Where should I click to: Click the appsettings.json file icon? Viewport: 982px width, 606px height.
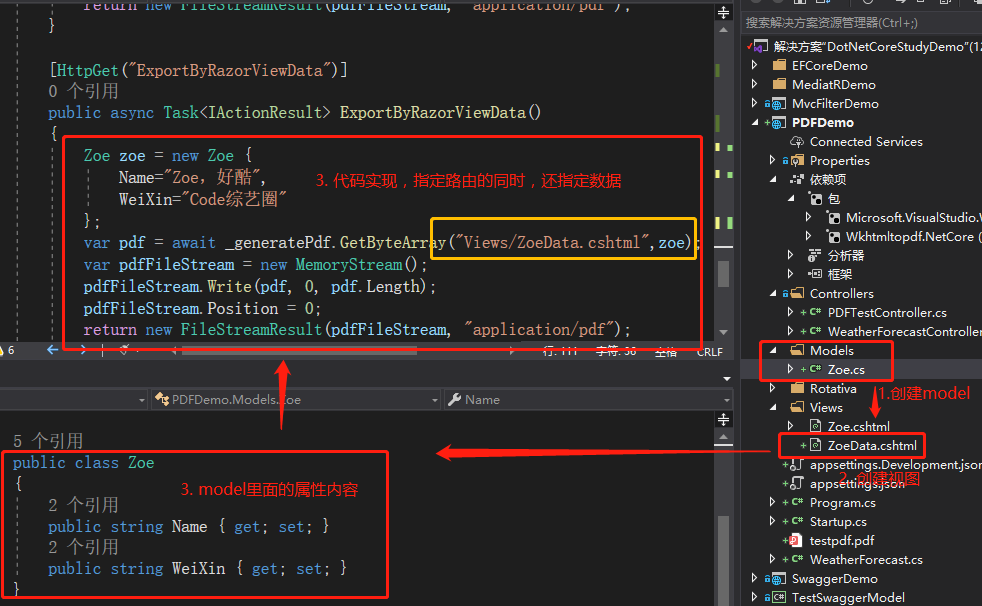click(x=797, y=483)
